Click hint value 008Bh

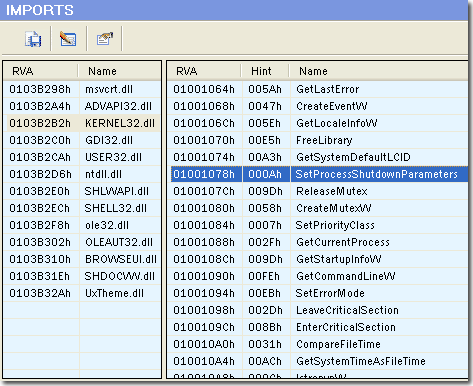(x=265, y=327)
